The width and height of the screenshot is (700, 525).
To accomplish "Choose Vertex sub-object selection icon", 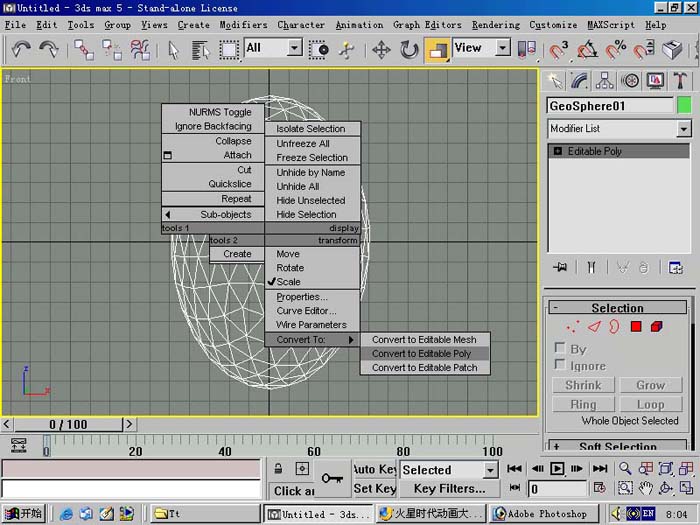I will [x=572, y=327].
